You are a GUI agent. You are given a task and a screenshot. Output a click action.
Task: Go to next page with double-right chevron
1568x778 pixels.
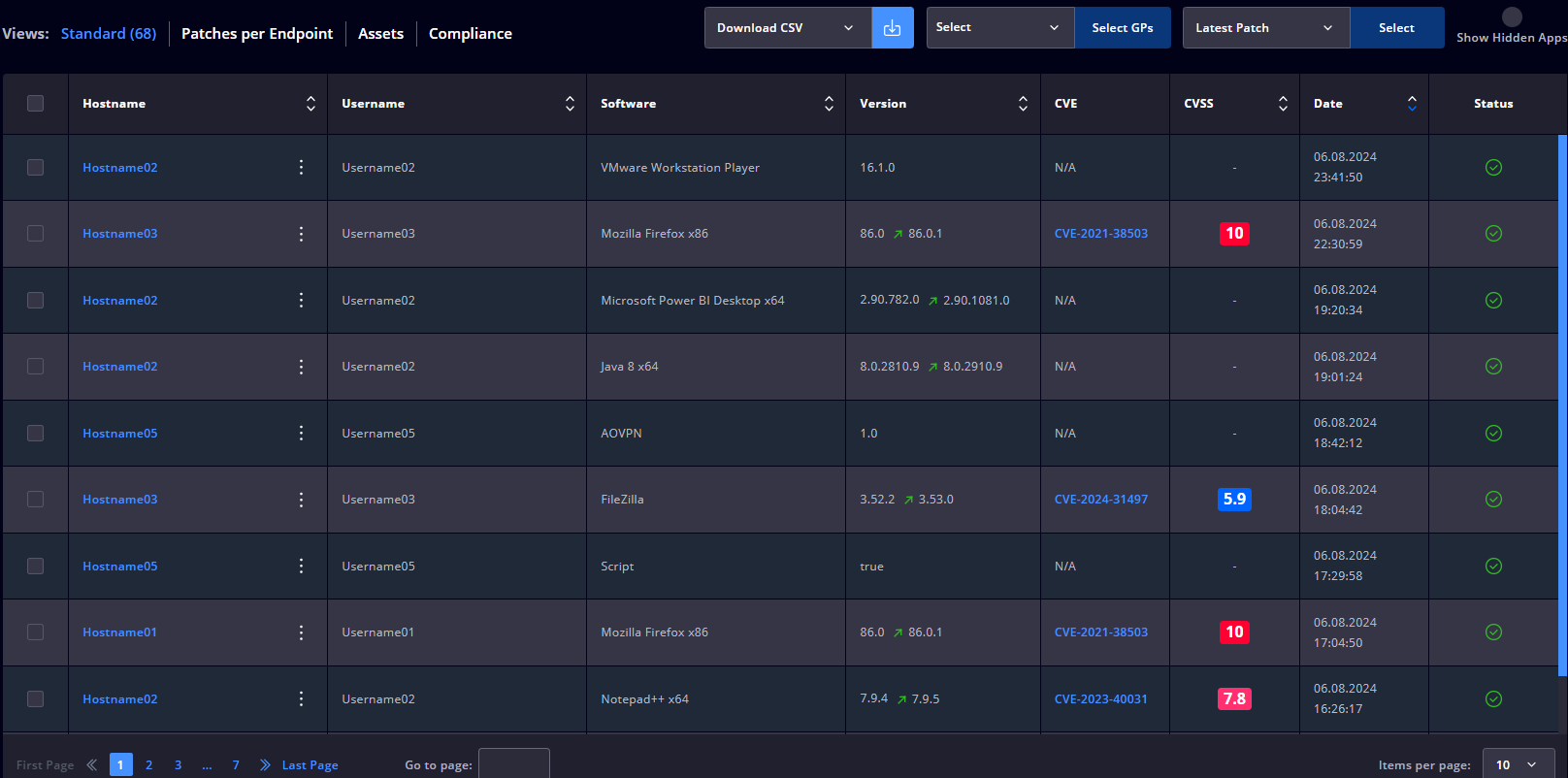pyautogui.click(x=265, y=764)
